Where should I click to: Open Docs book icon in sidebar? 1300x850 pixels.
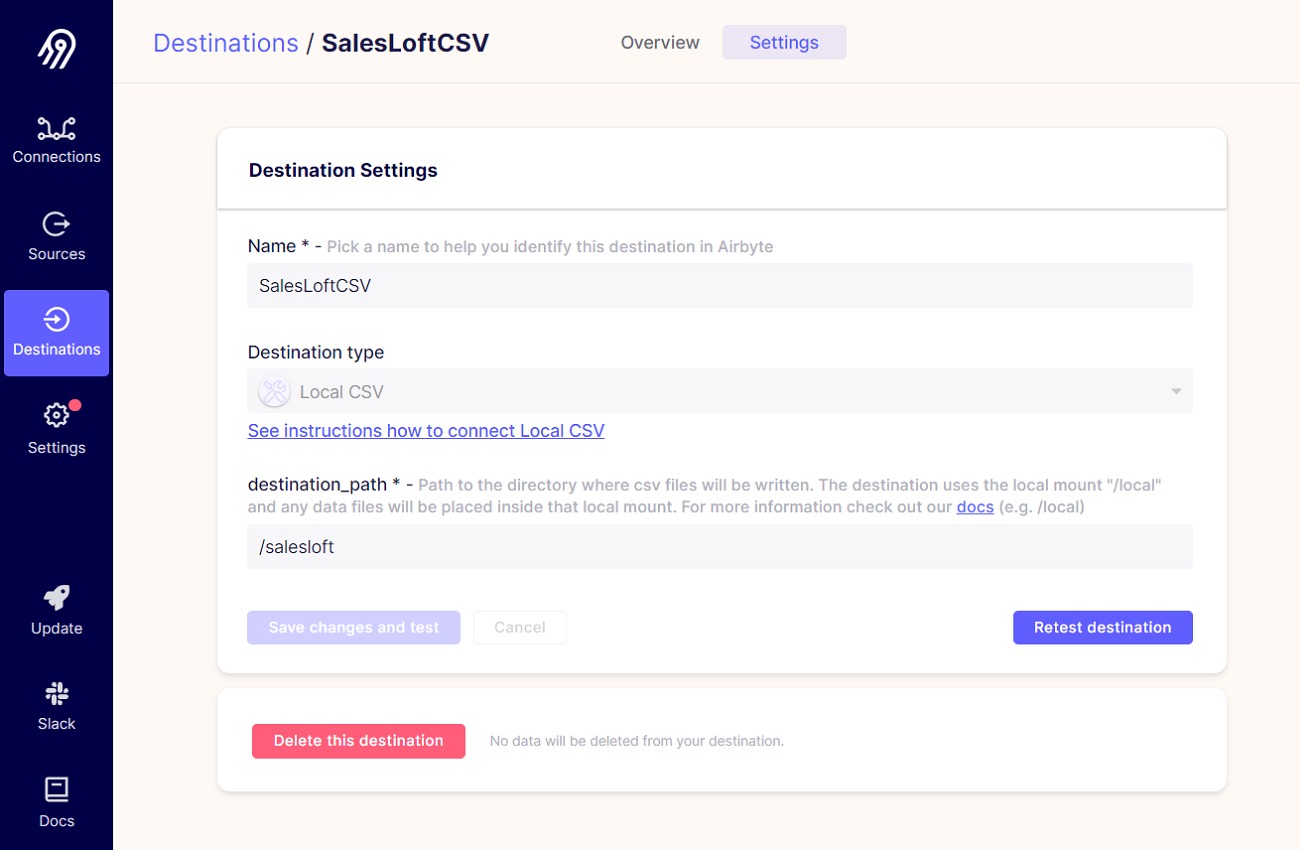pyautogui.click(x=56, y=790)
